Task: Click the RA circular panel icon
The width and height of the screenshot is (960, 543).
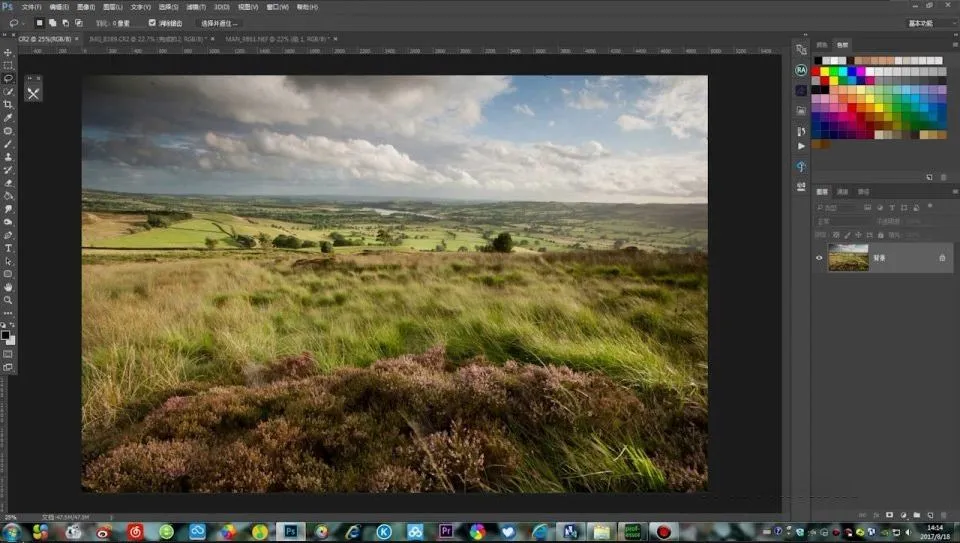Action: [x=801, y=70]
